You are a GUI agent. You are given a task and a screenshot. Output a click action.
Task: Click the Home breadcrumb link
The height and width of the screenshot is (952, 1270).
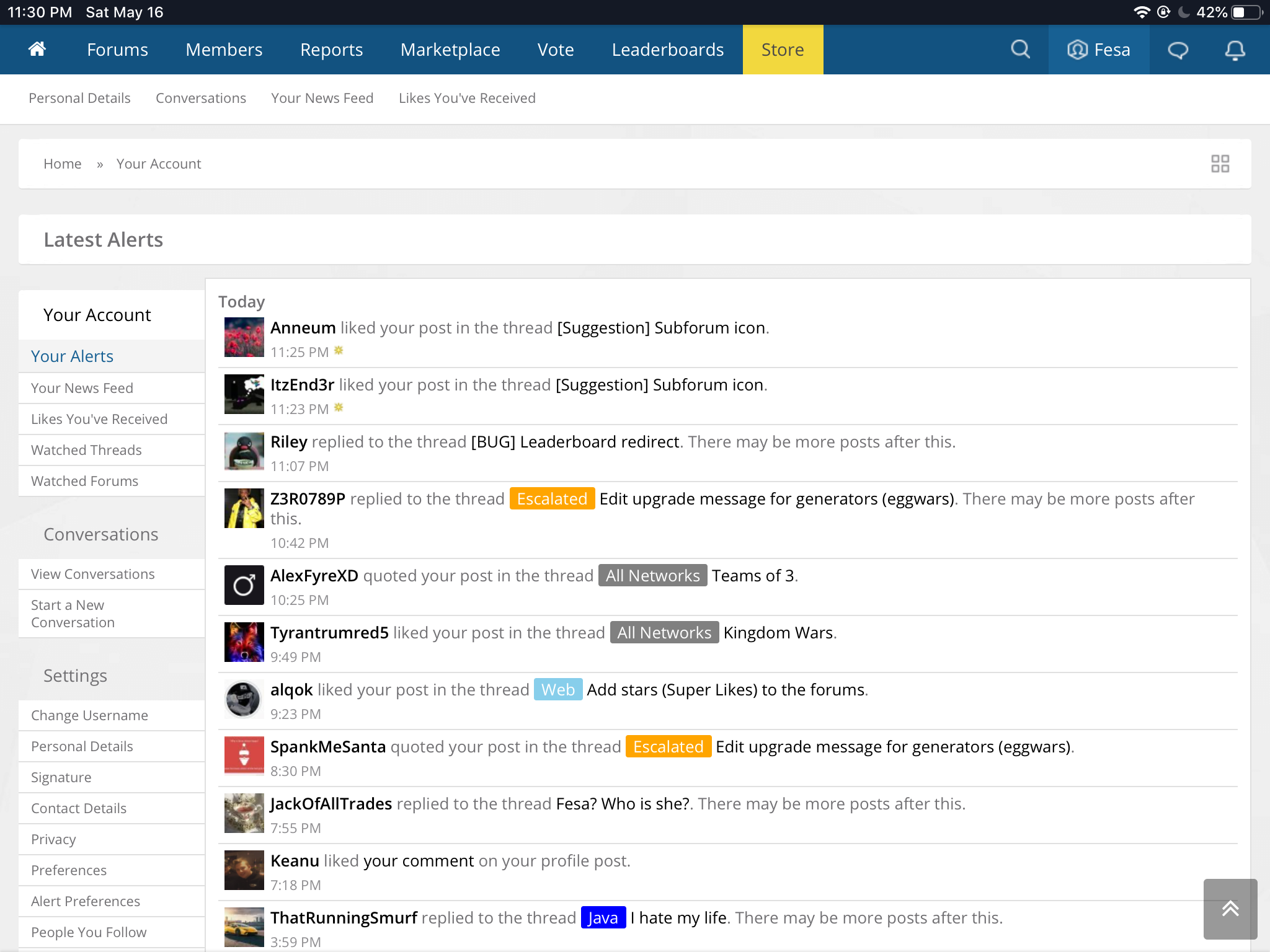63,164
